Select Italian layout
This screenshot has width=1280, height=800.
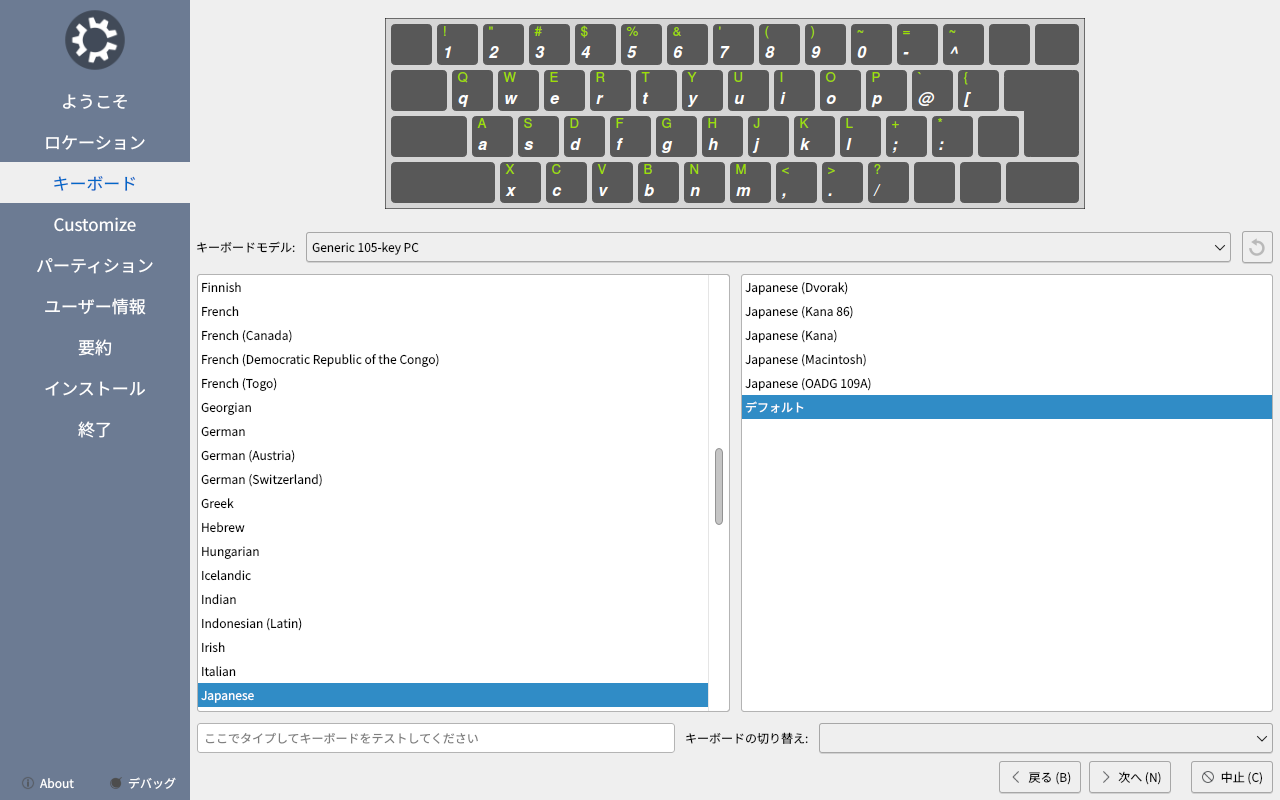453,671
